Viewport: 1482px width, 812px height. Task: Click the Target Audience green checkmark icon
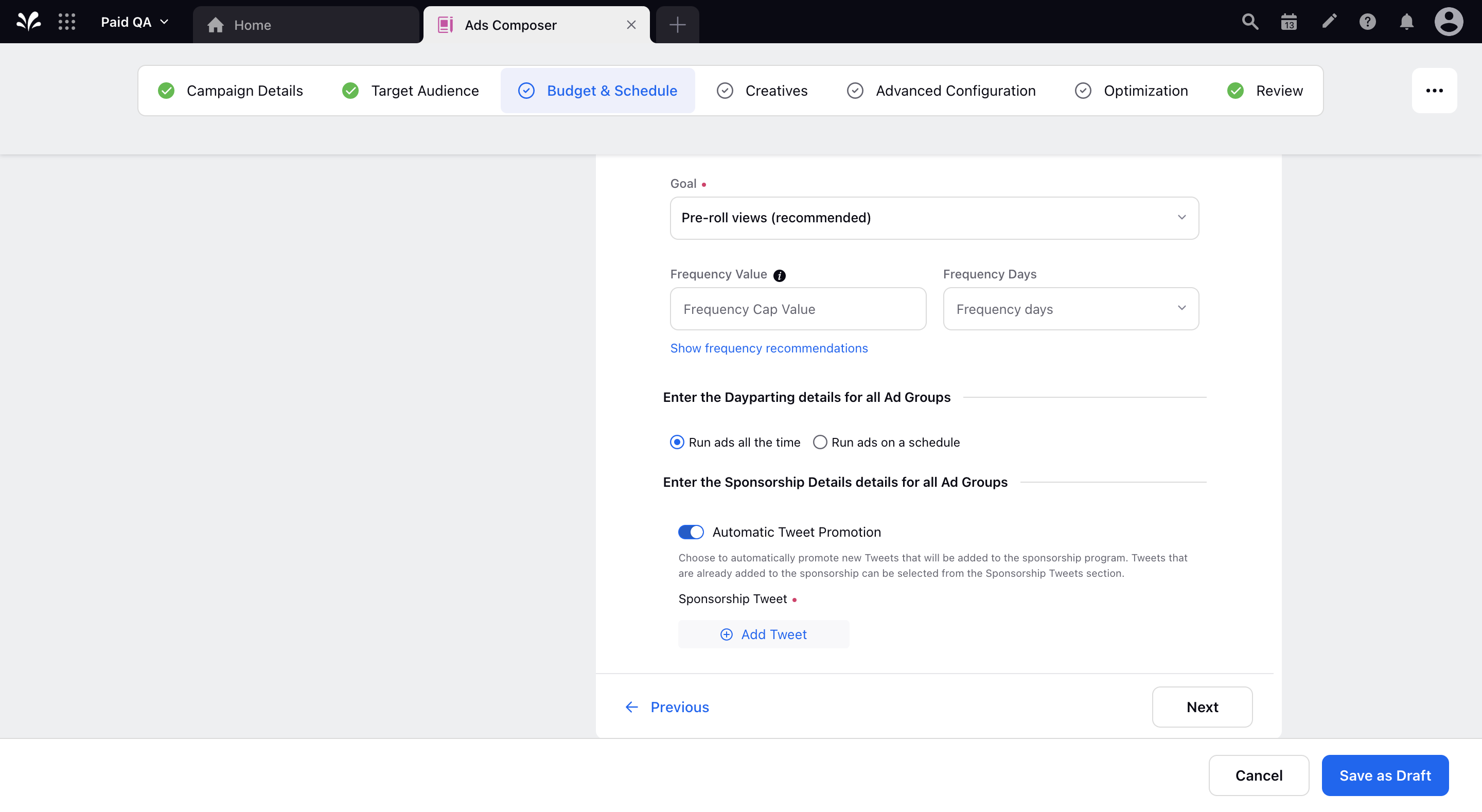(x=350, y=91)
